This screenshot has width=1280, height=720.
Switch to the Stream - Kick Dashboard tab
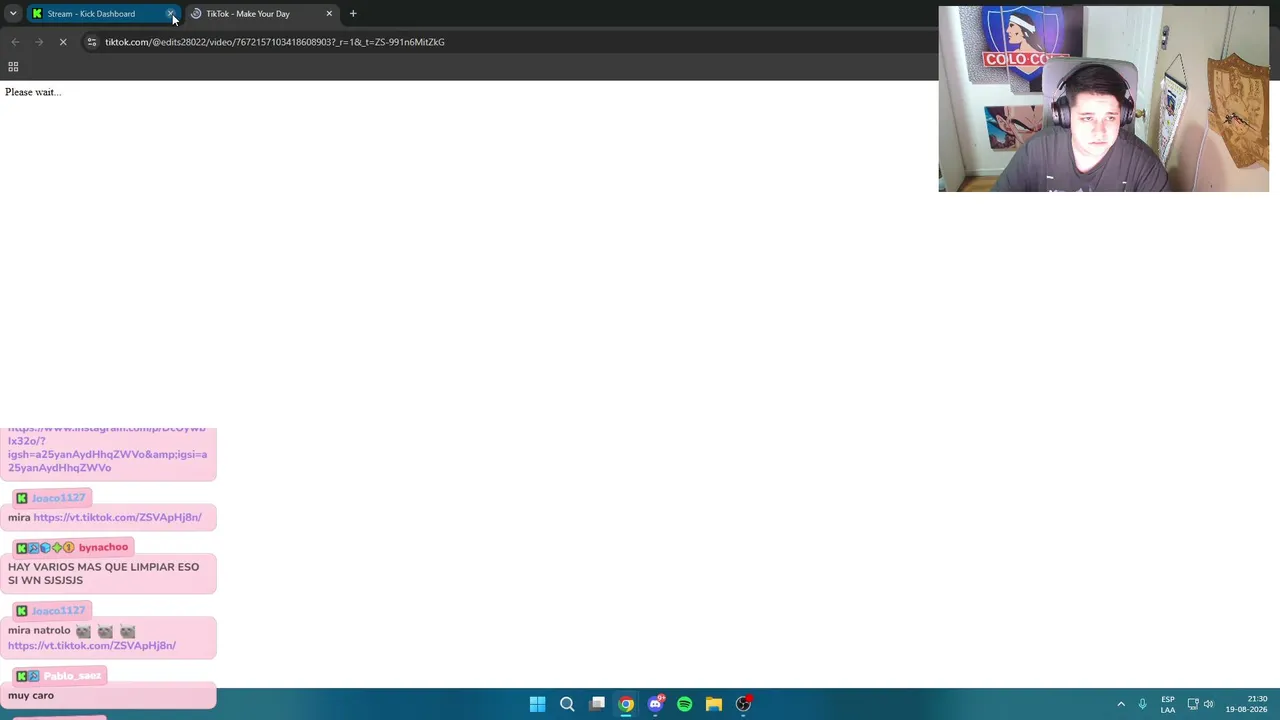90,14
